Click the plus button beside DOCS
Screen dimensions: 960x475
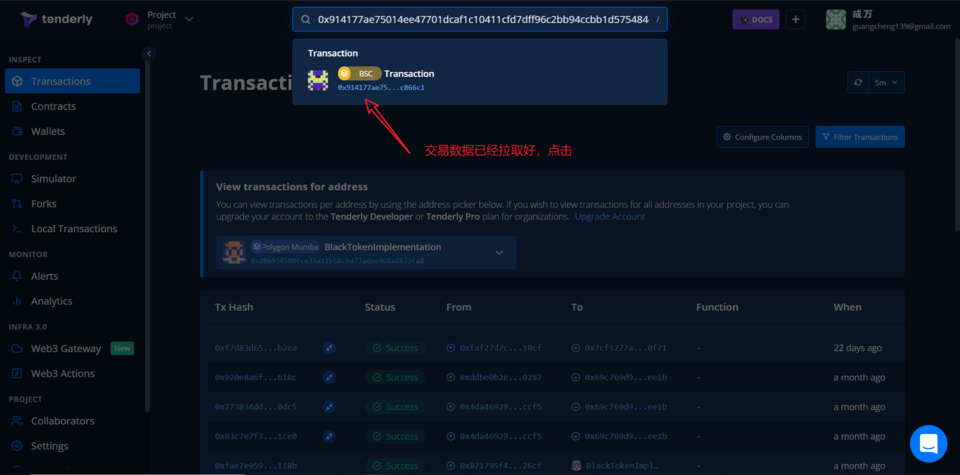coord(795,19)
